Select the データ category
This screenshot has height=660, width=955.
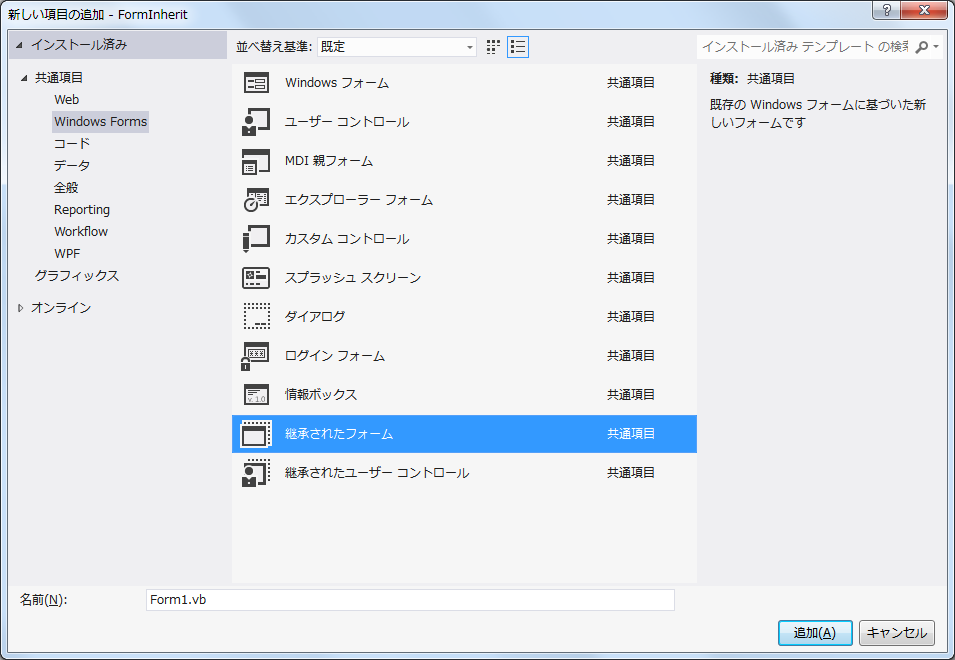pyautogui.click(x=72, y=166)
